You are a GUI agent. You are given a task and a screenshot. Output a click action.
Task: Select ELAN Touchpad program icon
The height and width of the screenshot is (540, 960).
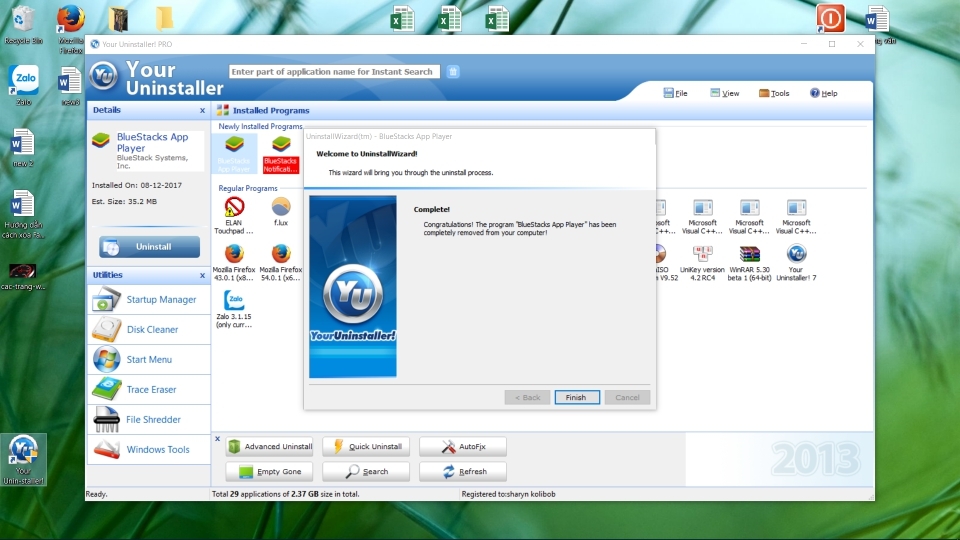coord(234,216)
